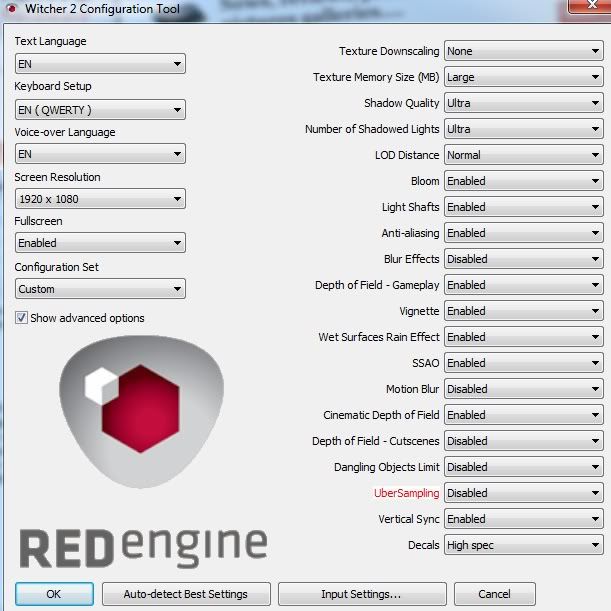Open the Keyboard Setup dropdown
The width and height of the screenshot is (611, 611).
point(100,109)
